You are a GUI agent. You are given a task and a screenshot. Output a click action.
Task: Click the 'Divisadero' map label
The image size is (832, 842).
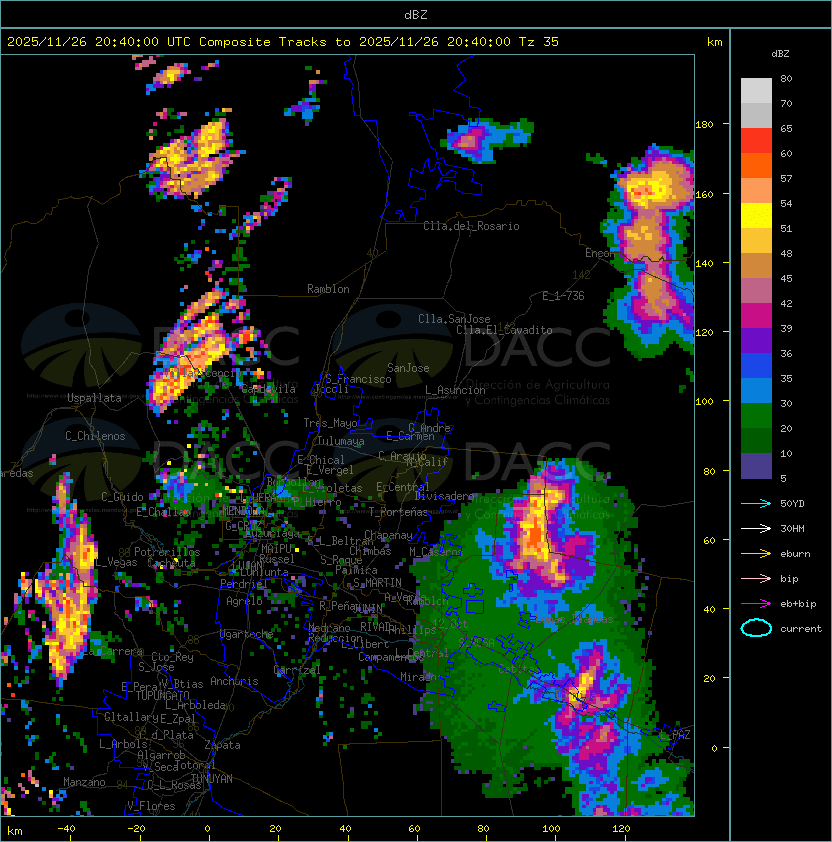444,496
